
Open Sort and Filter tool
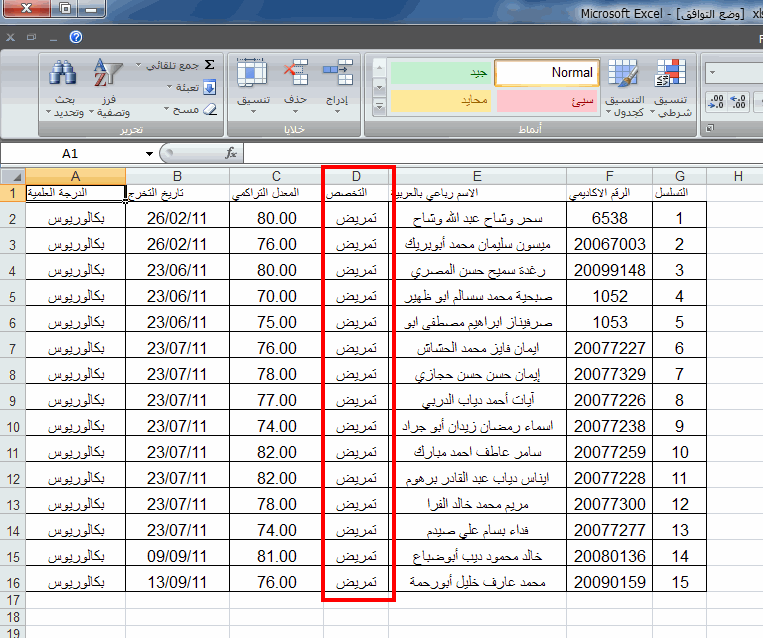tap(108, 72)
